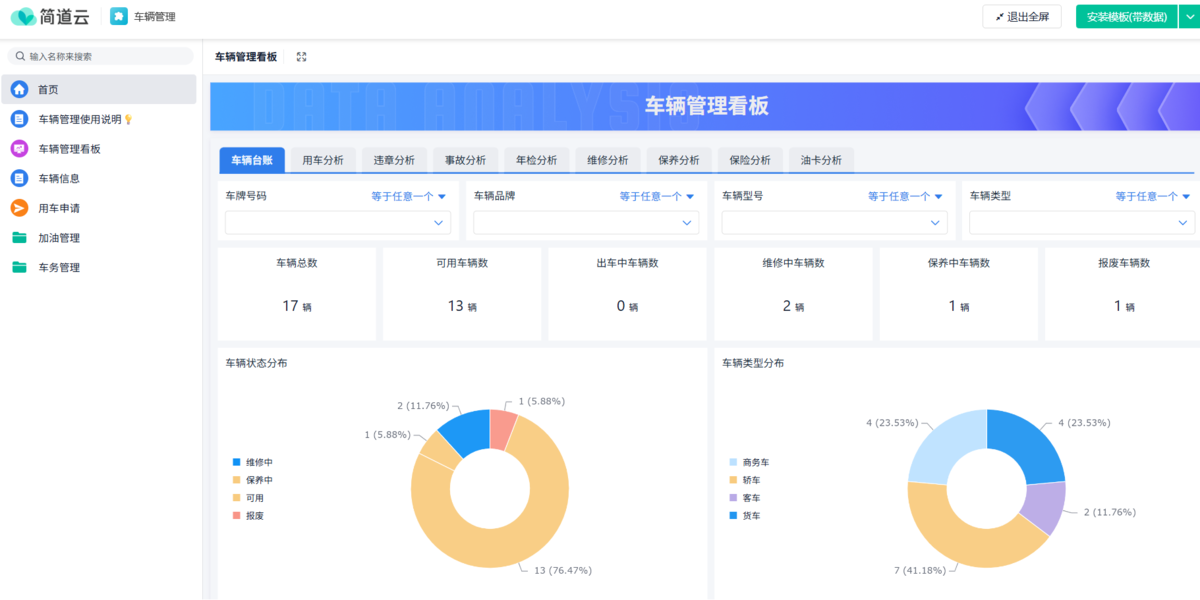Expand the arrow next to 安装模板 button
This screenshot has height=600, width=1200.
(1188, 17)
